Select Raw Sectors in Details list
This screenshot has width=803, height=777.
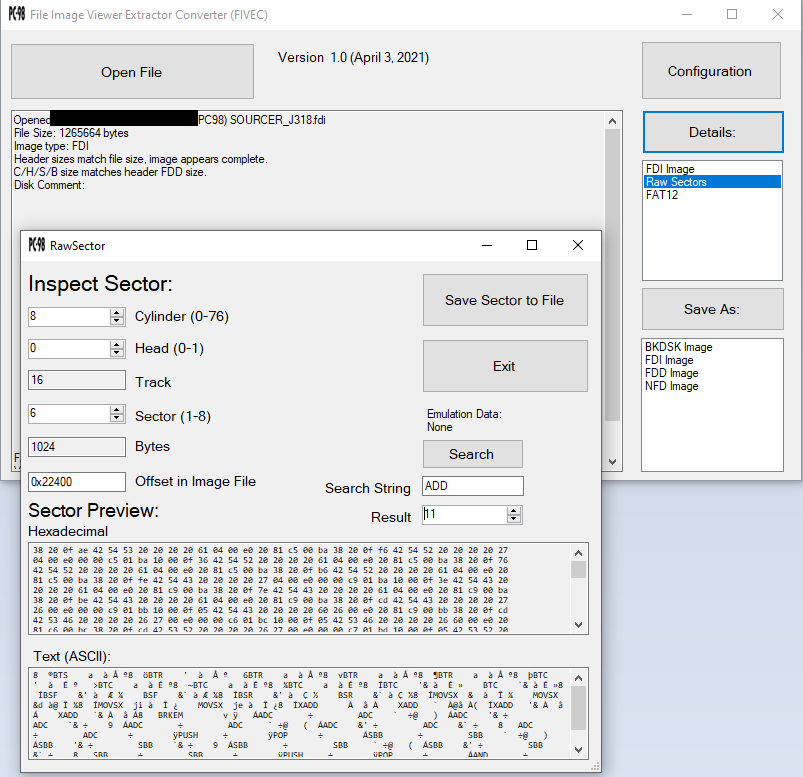(x=712, y=182)
